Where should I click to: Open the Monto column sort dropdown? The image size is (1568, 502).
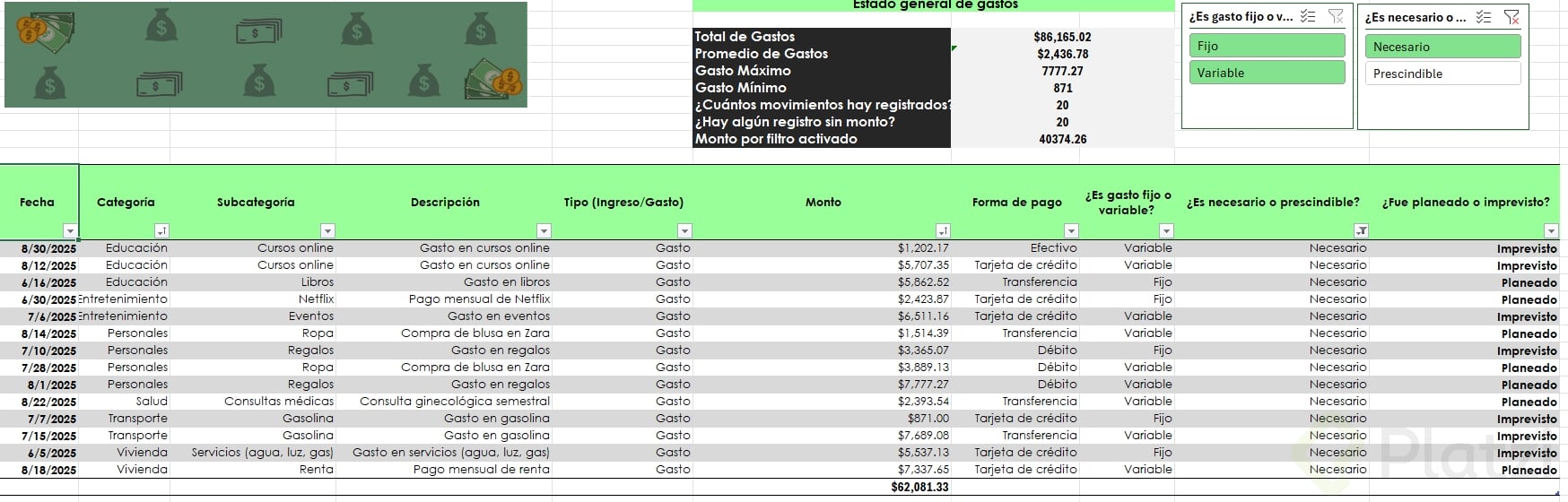click(942, 230)
